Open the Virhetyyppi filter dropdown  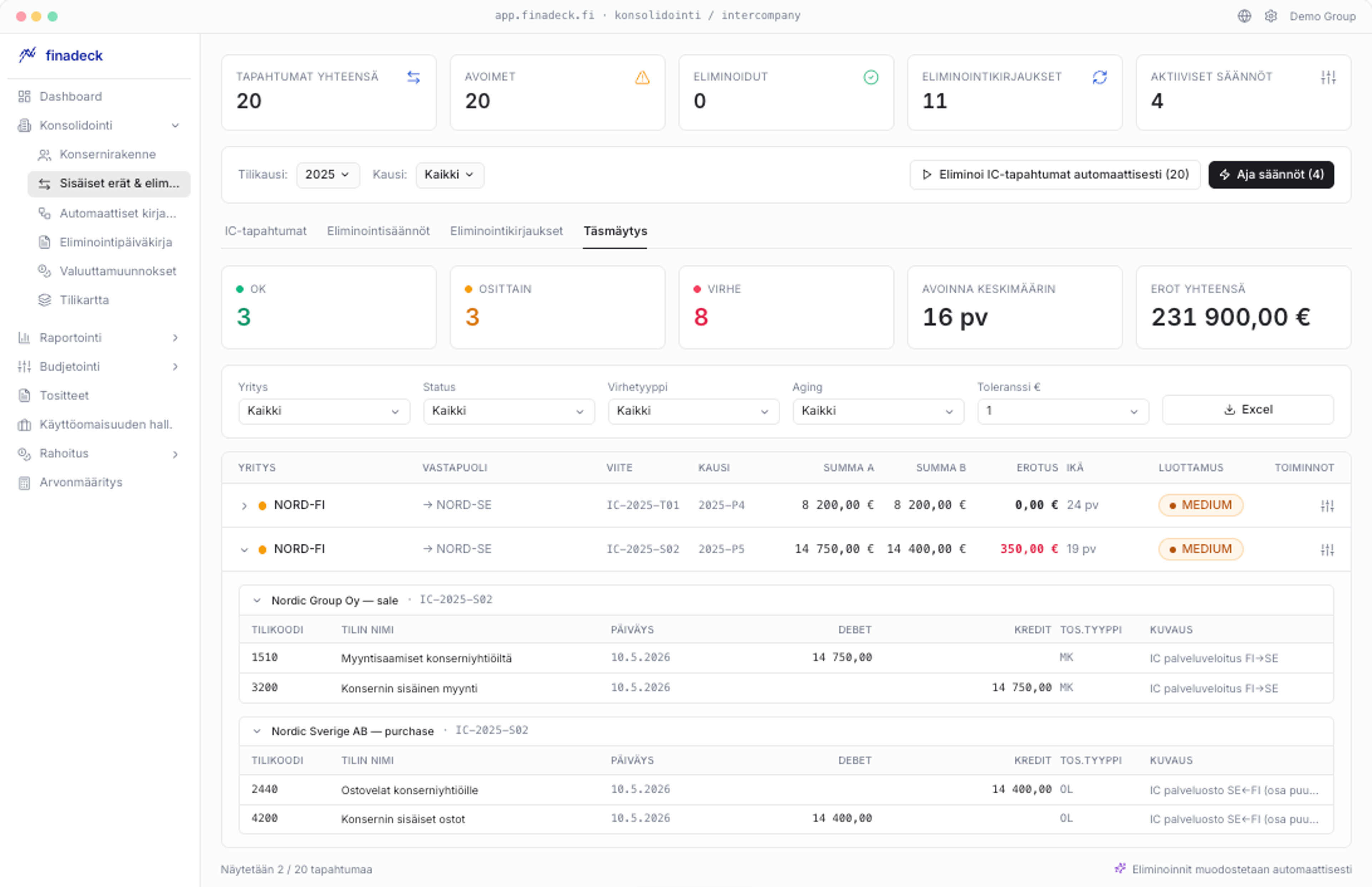694,411
